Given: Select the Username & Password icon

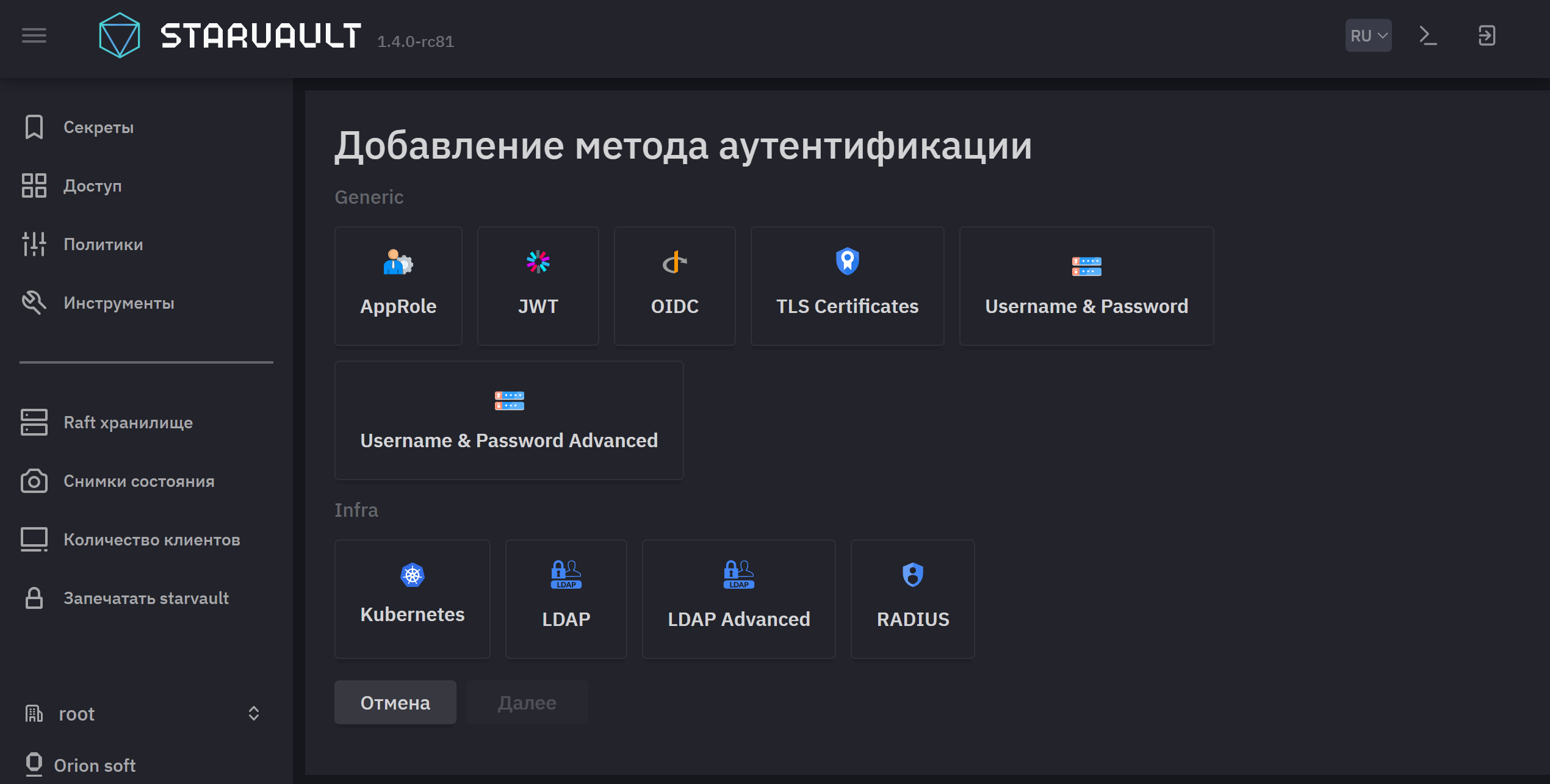Looking at the screenshot, I should 1087,267.
